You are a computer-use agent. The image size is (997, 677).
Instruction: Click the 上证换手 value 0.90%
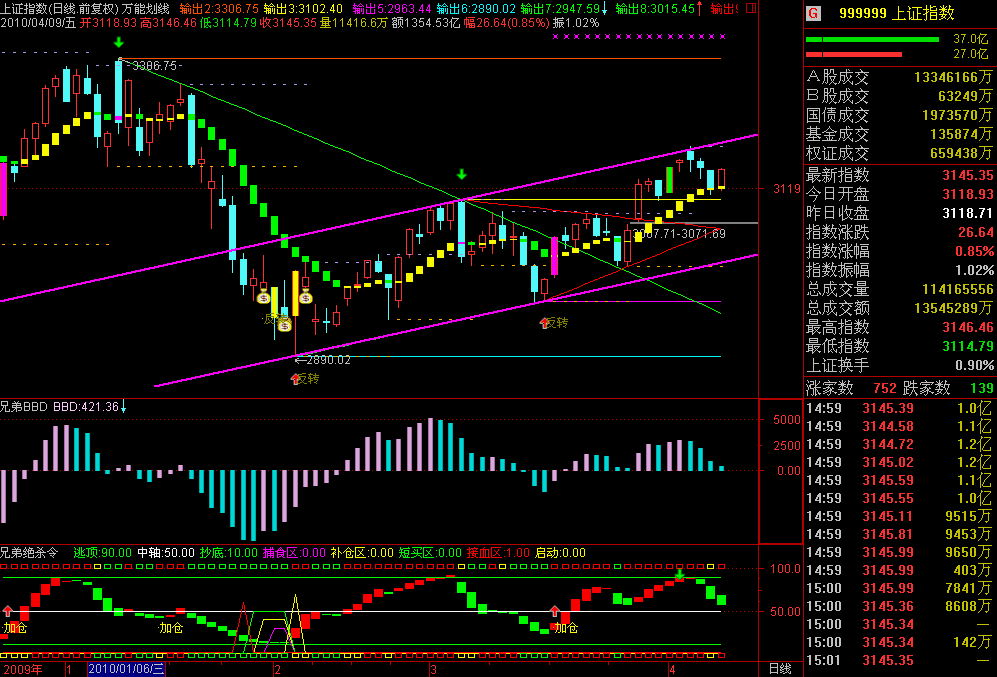point(975,366)
